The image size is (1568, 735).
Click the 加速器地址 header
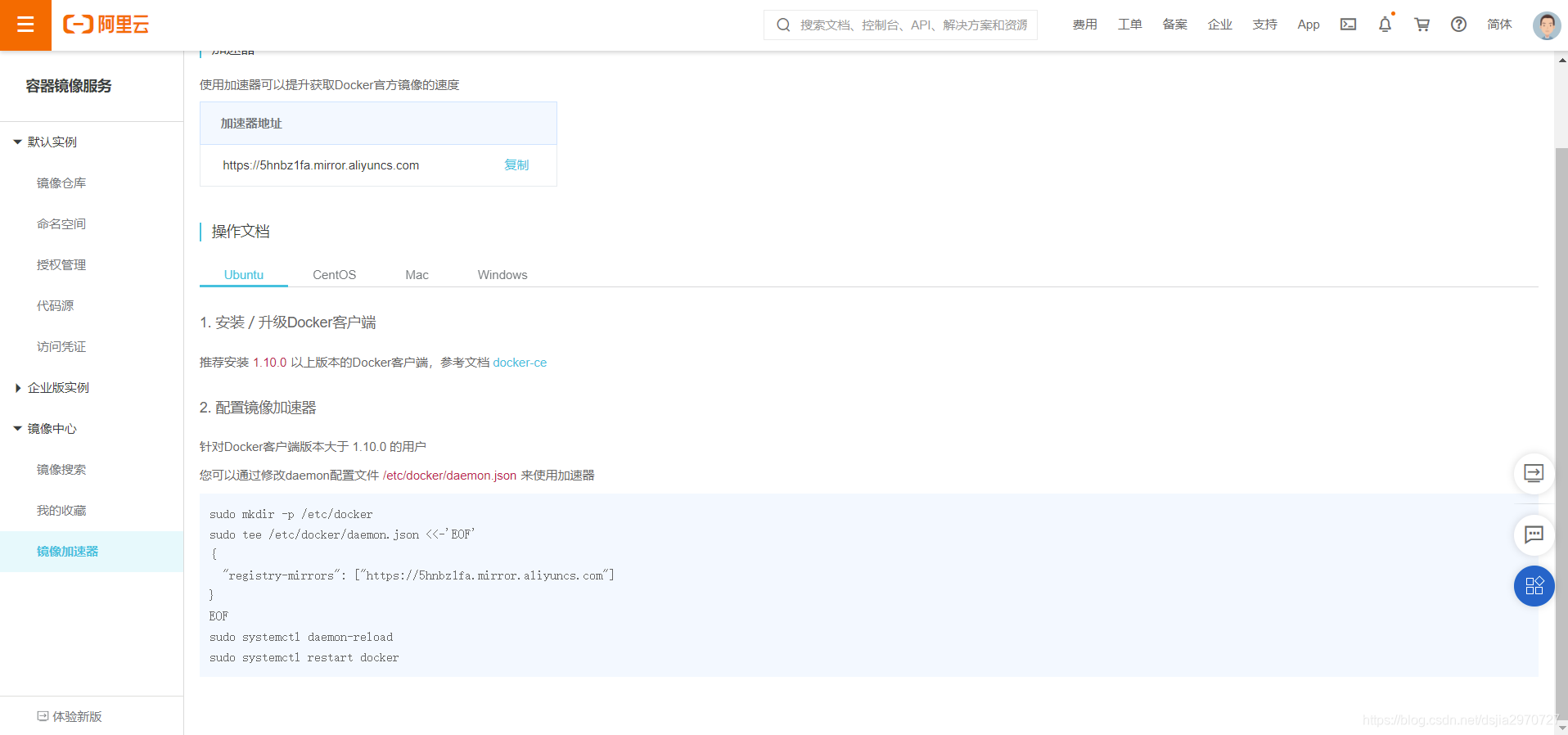coord(251,124)
